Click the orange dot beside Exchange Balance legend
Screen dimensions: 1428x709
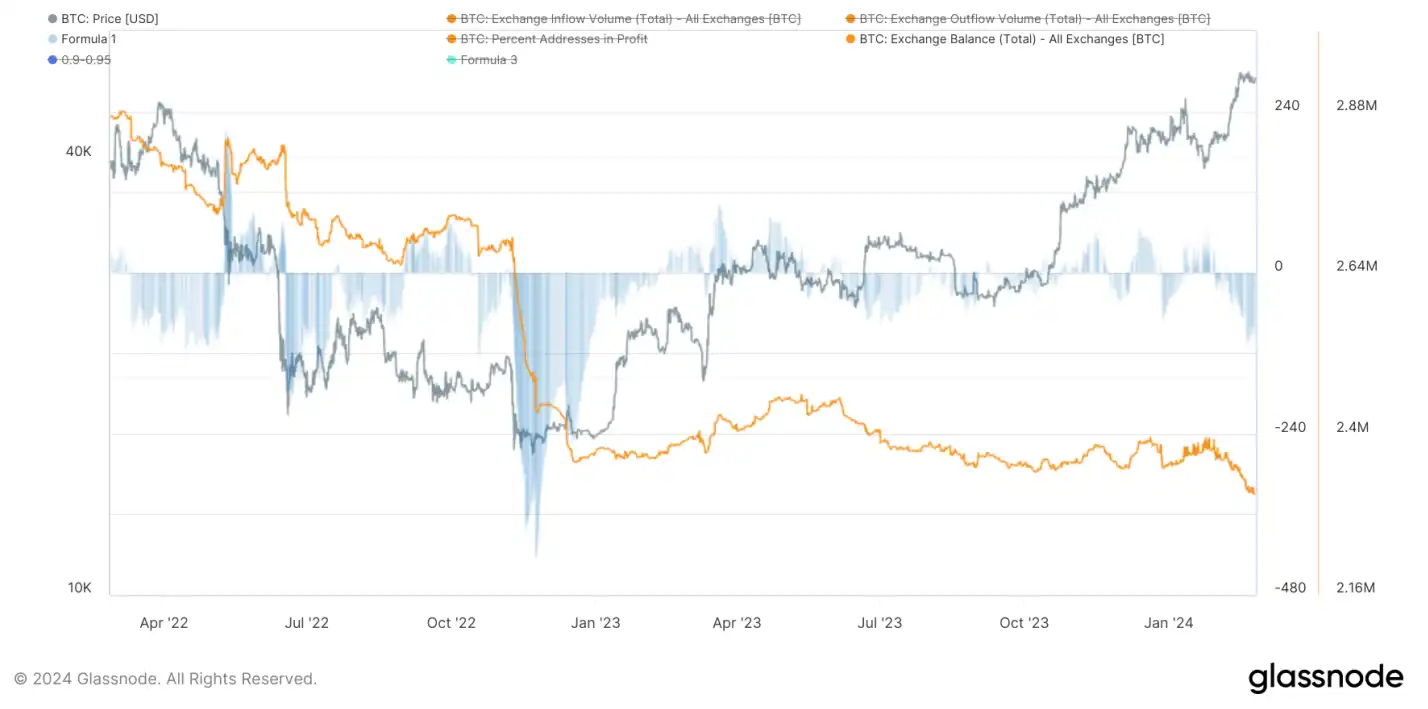(x=850, y=39)
